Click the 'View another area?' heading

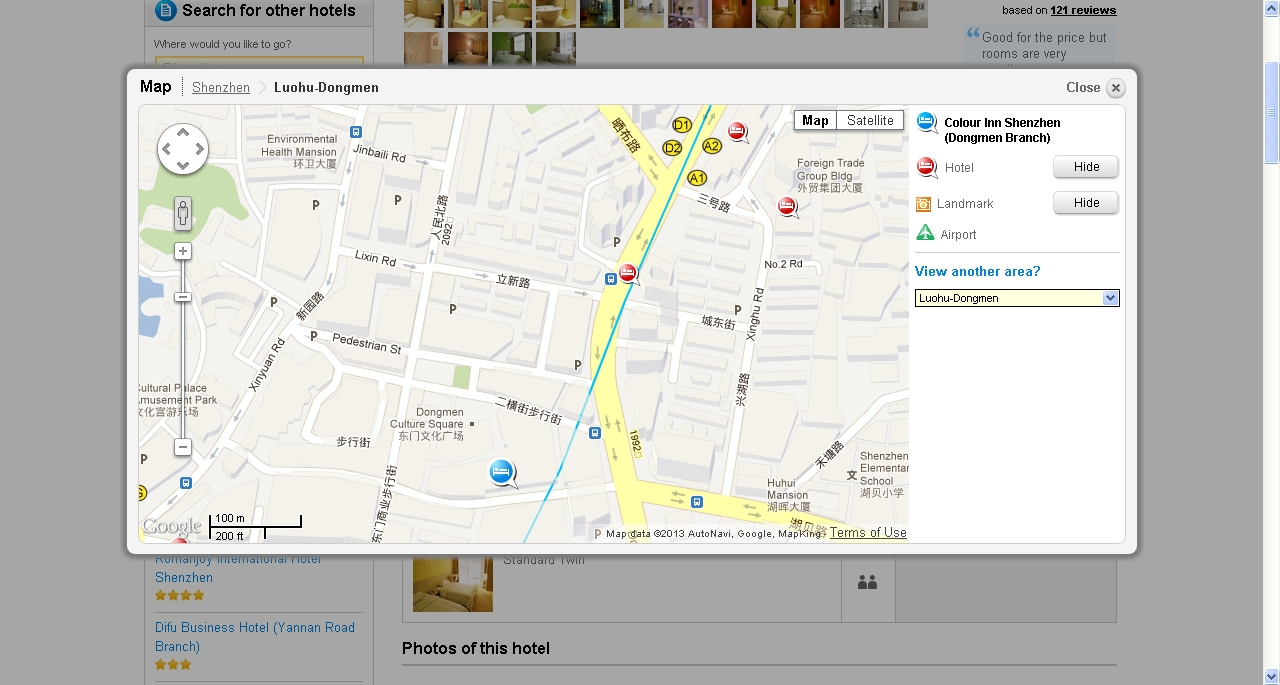(x=977, y=272)
